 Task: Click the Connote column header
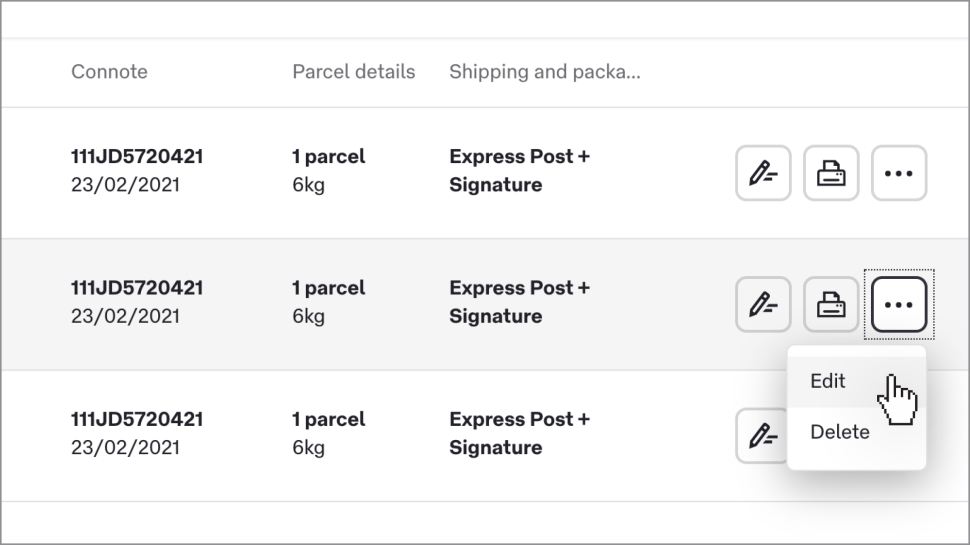[x=109, y=72]
